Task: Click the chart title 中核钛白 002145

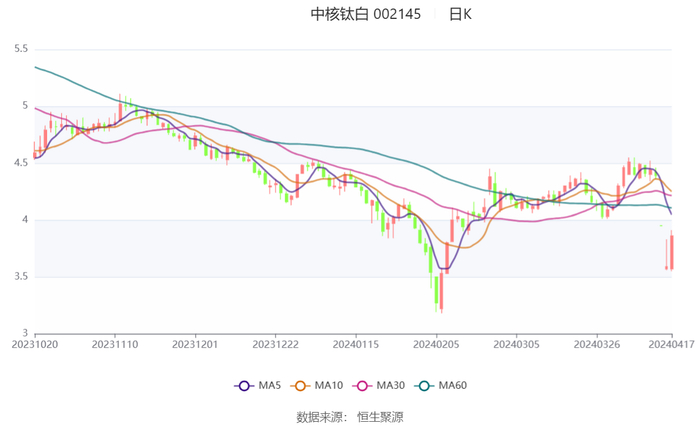Action: point(366,14)
